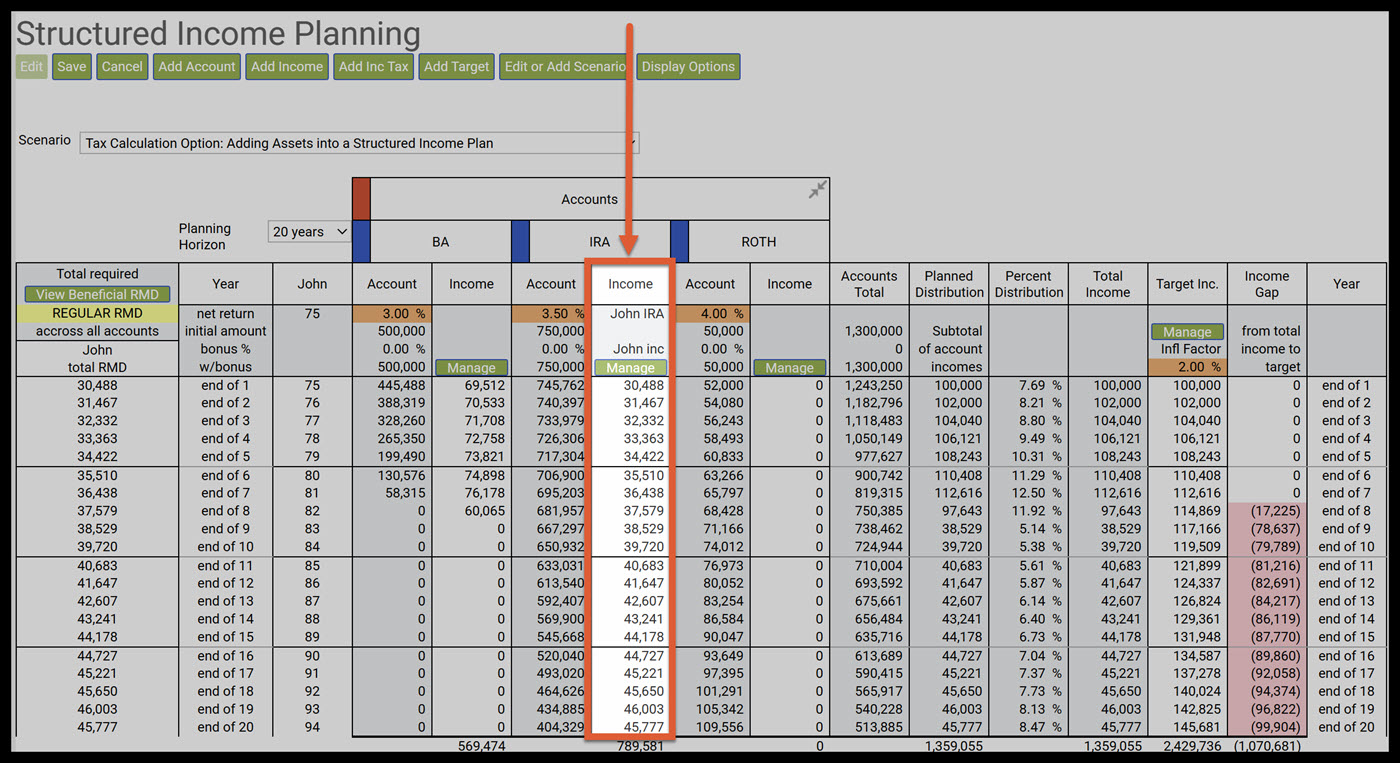The width and height of the screenshot is (1400, 763).
Task: Click the red color swatch beside Accounts
Action: click(x=361, y=199)
